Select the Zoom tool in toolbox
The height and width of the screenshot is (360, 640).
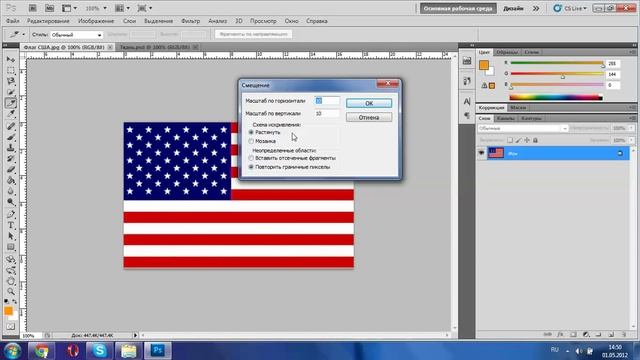point(11,291)
